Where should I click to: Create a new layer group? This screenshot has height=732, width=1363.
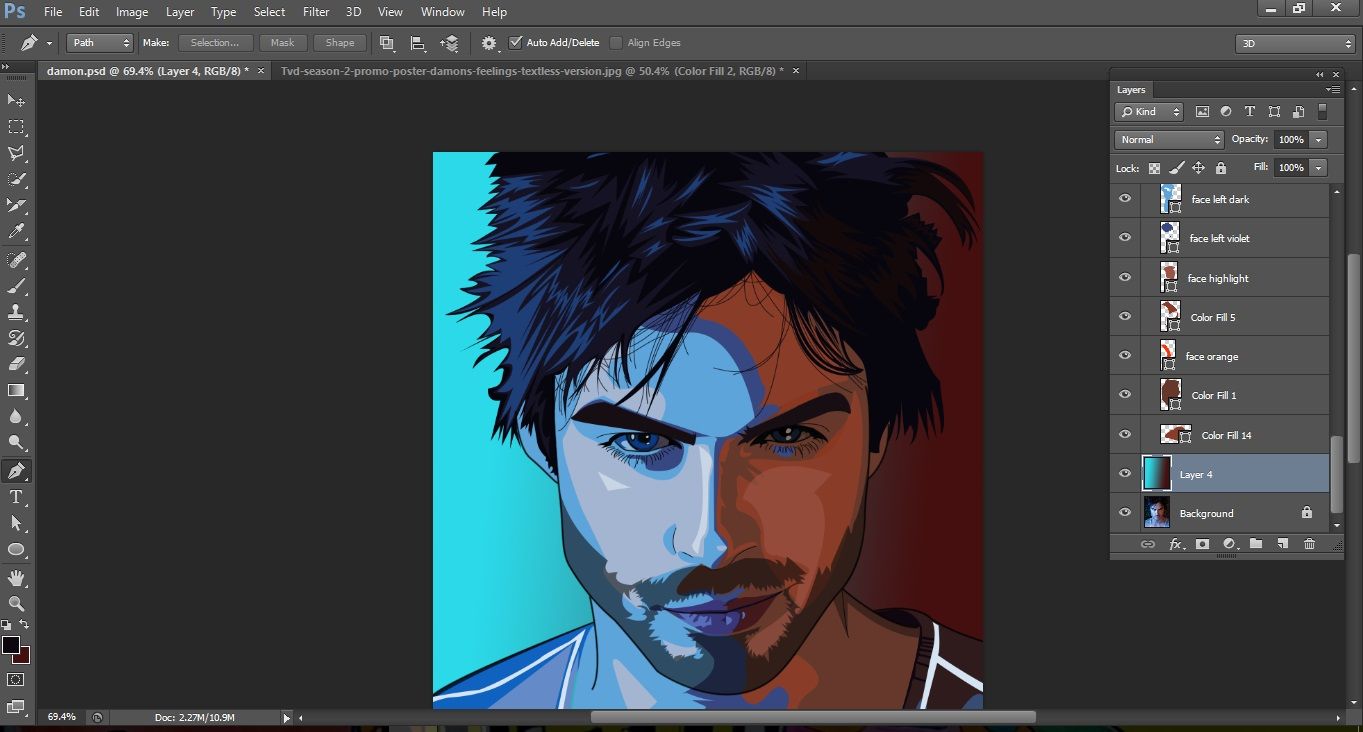[x=1256, y=544]
